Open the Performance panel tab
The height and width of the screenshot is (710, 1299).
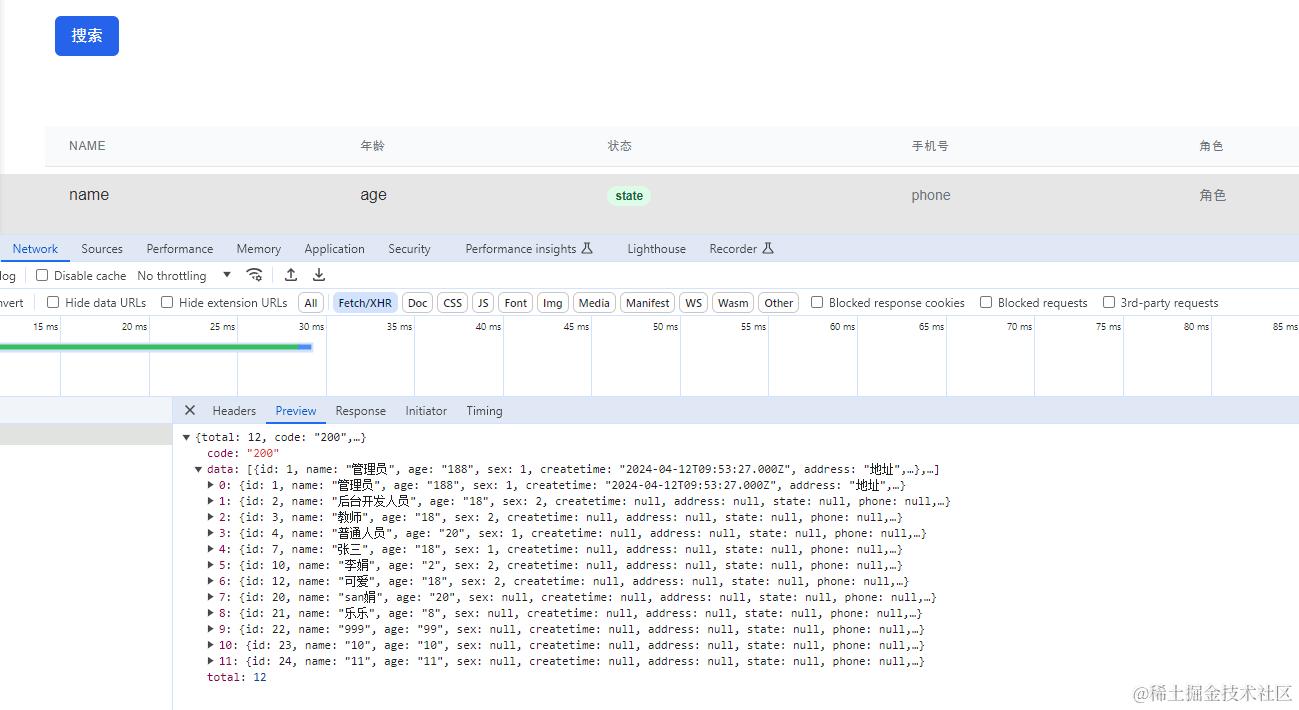pos(180,249)
